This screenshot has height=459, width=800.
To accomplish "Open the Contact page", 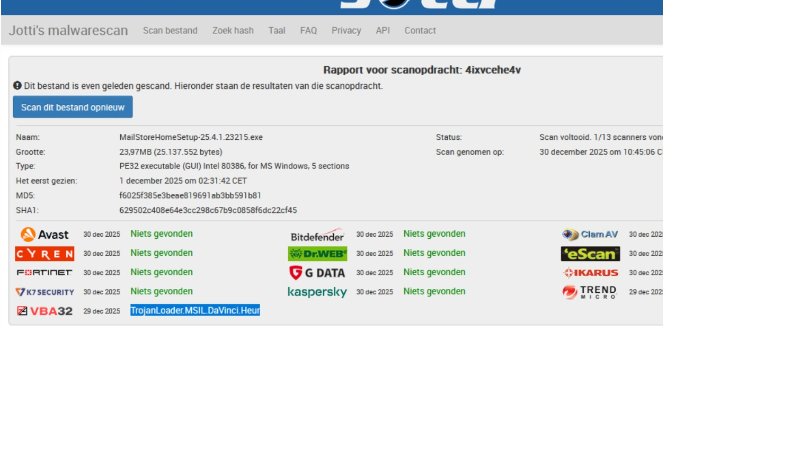I will point(420,31).
